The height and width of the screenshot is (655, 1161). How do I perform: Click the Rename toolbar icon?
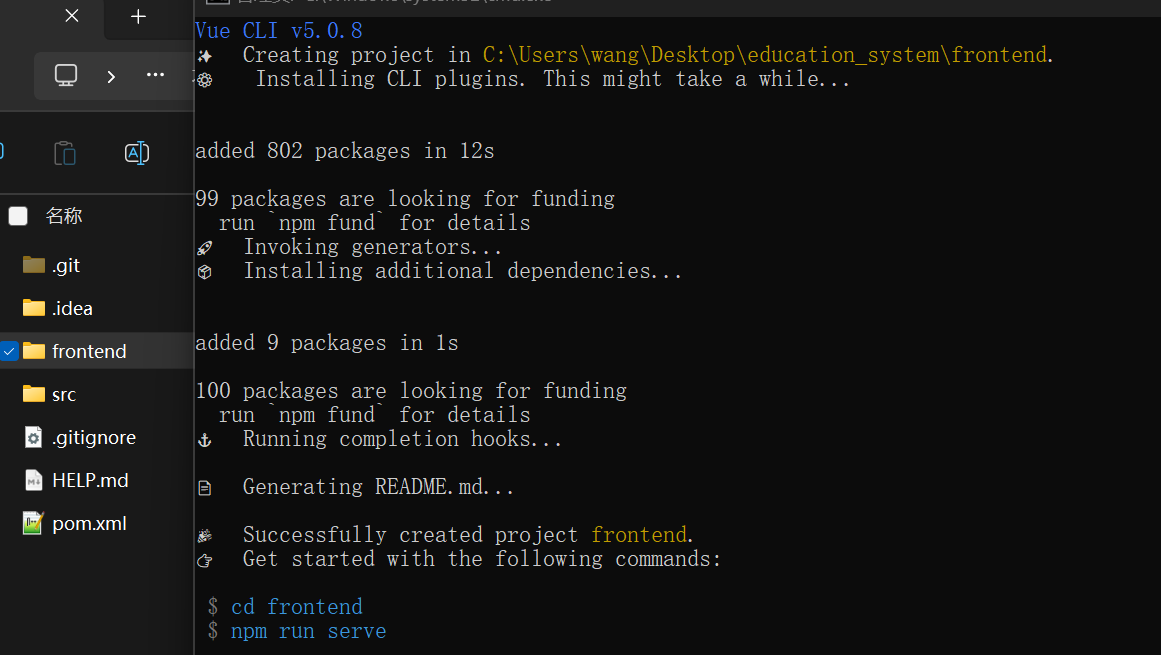[137, 153]
